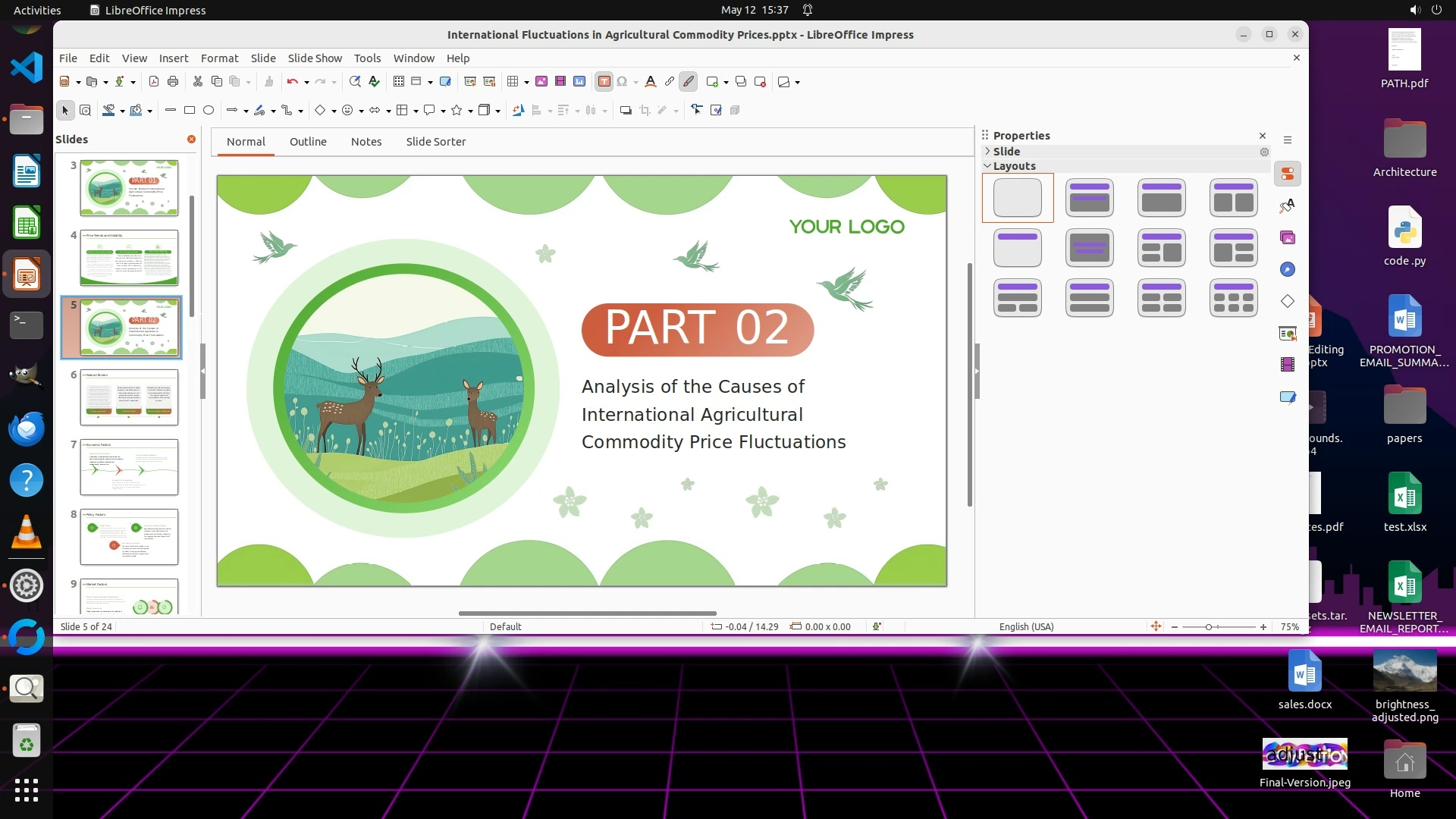Screen dimensions: 1456x819
Task: Click the Print icon in toolbar
Action: coord(173,82)
